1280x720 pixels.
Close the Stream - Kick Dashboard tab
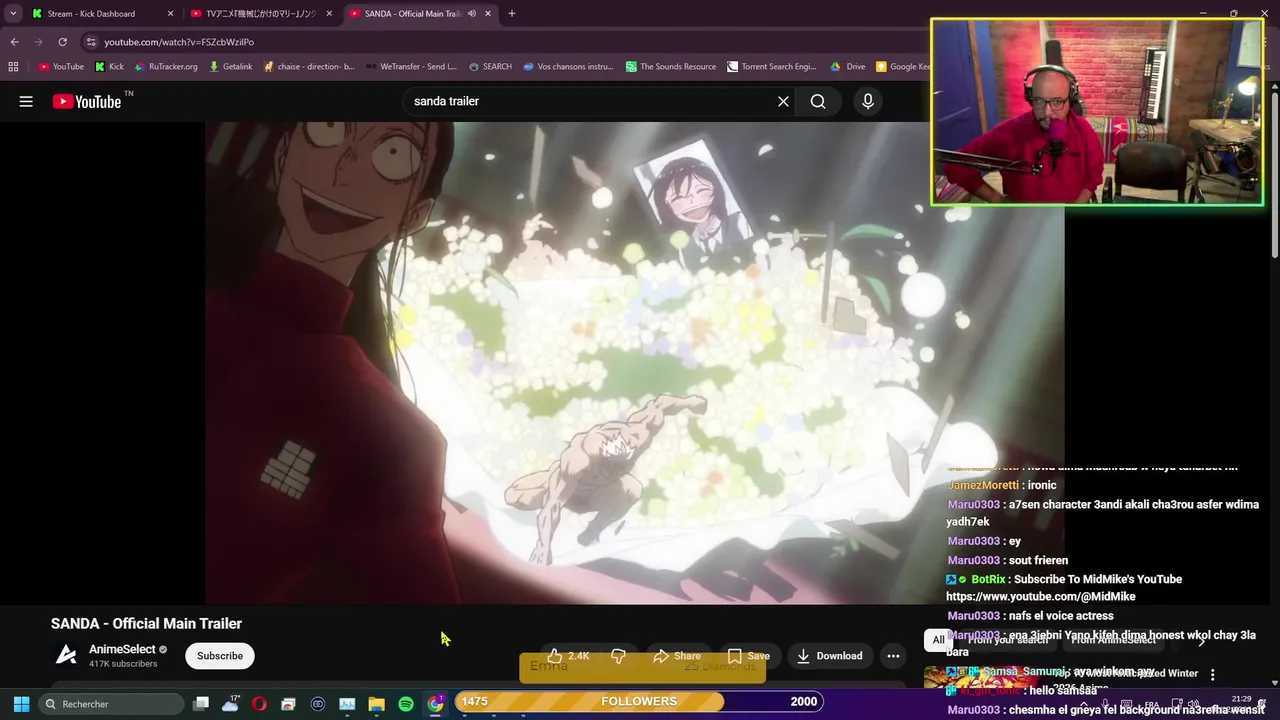pos(170,14)
